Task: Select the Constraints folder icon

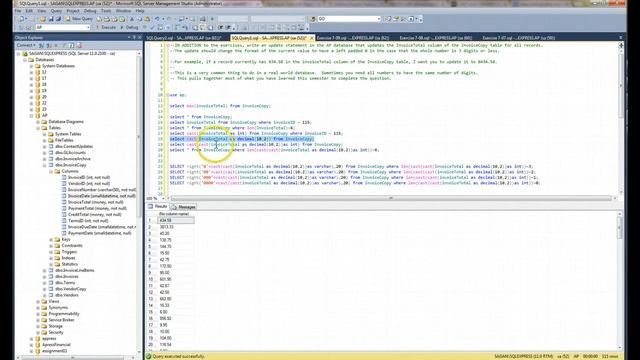Action: click(x=58, y=246)
